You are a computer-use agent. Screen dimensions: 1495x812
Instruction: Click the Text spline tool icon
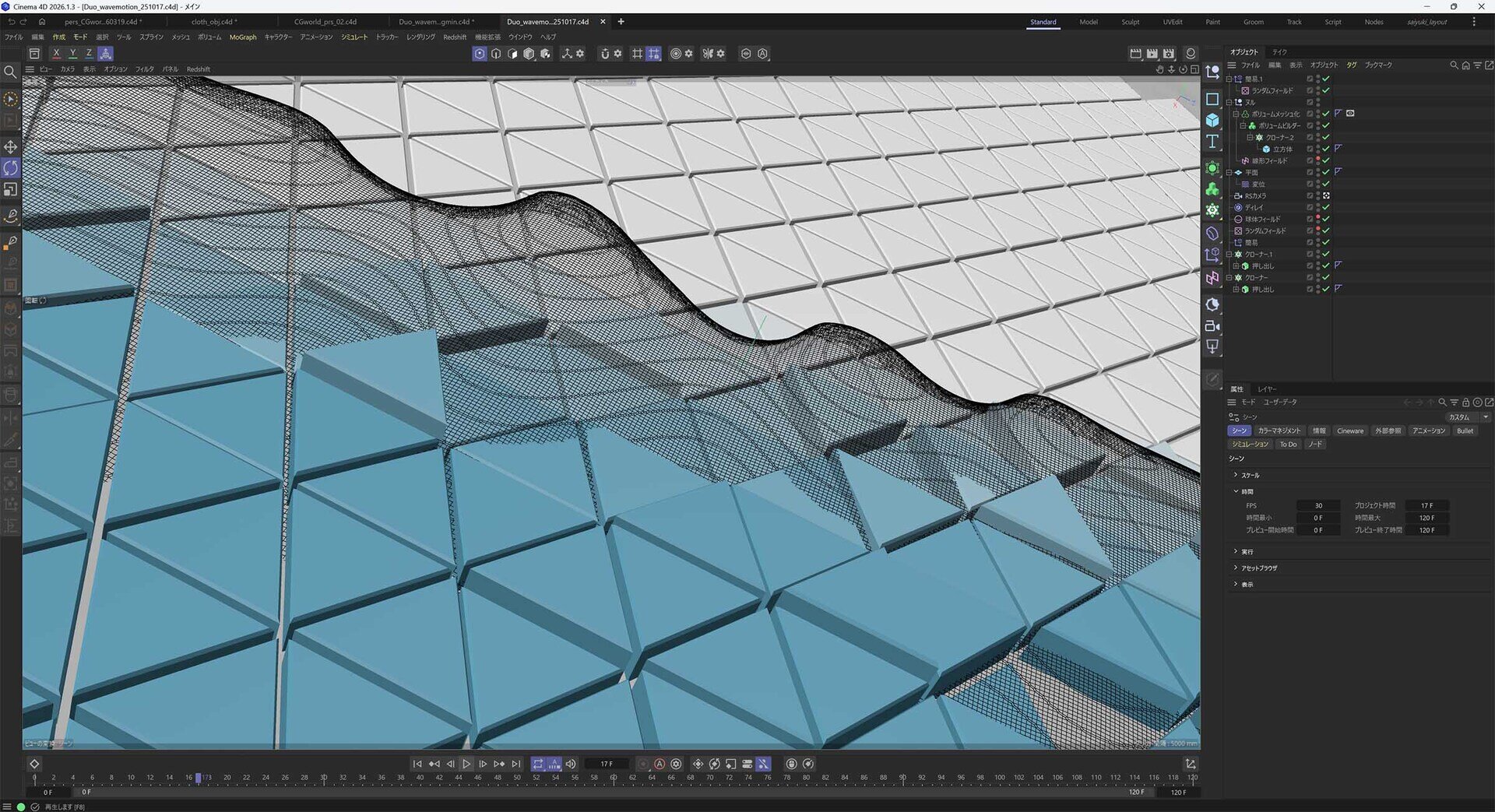[1212, 141]
